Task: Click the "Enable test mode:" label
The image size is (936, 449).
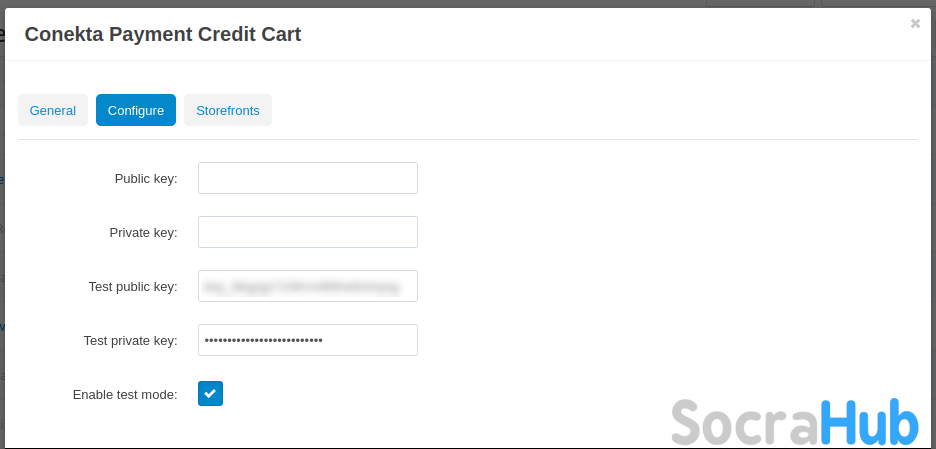Action: pyautogui.click(x=125, y=395)
